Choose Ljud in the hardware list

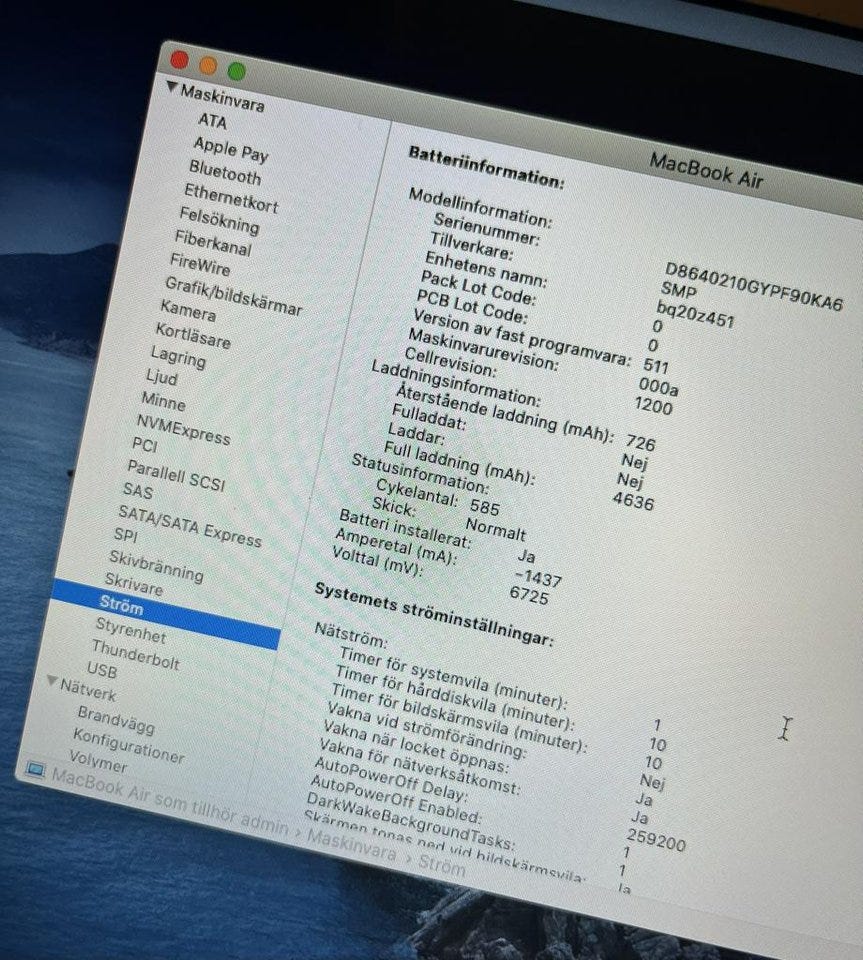tap(162, 377)
